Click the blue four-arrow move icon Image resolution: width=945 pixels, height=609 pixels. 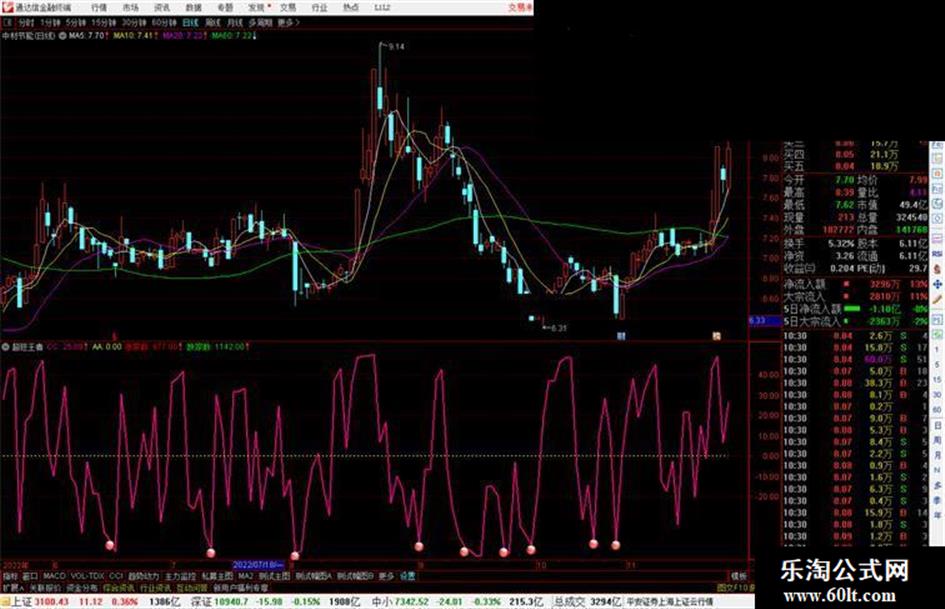(x=937, y=284)
